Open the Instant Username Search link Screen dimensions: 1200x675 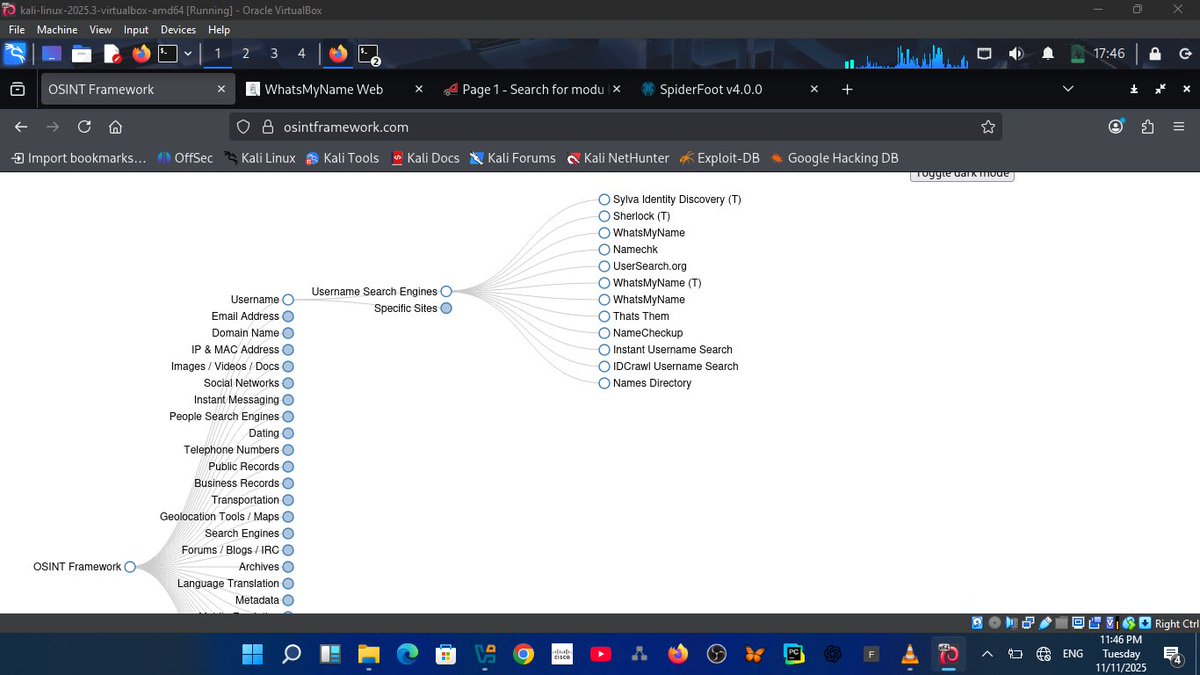click(672, 349)
